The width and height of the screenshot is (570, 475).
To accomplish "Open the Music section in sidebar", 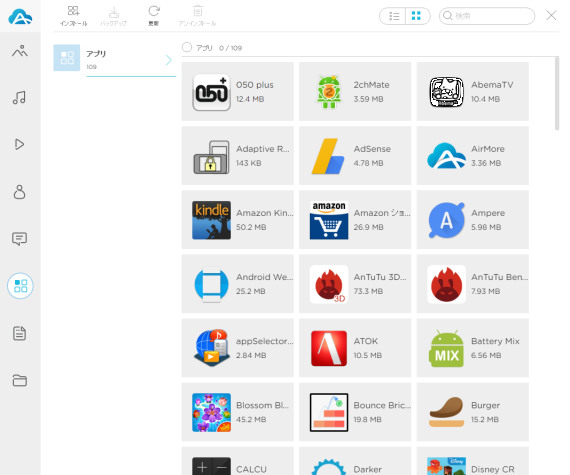I will pyautogui.click(x=19, y=98).
